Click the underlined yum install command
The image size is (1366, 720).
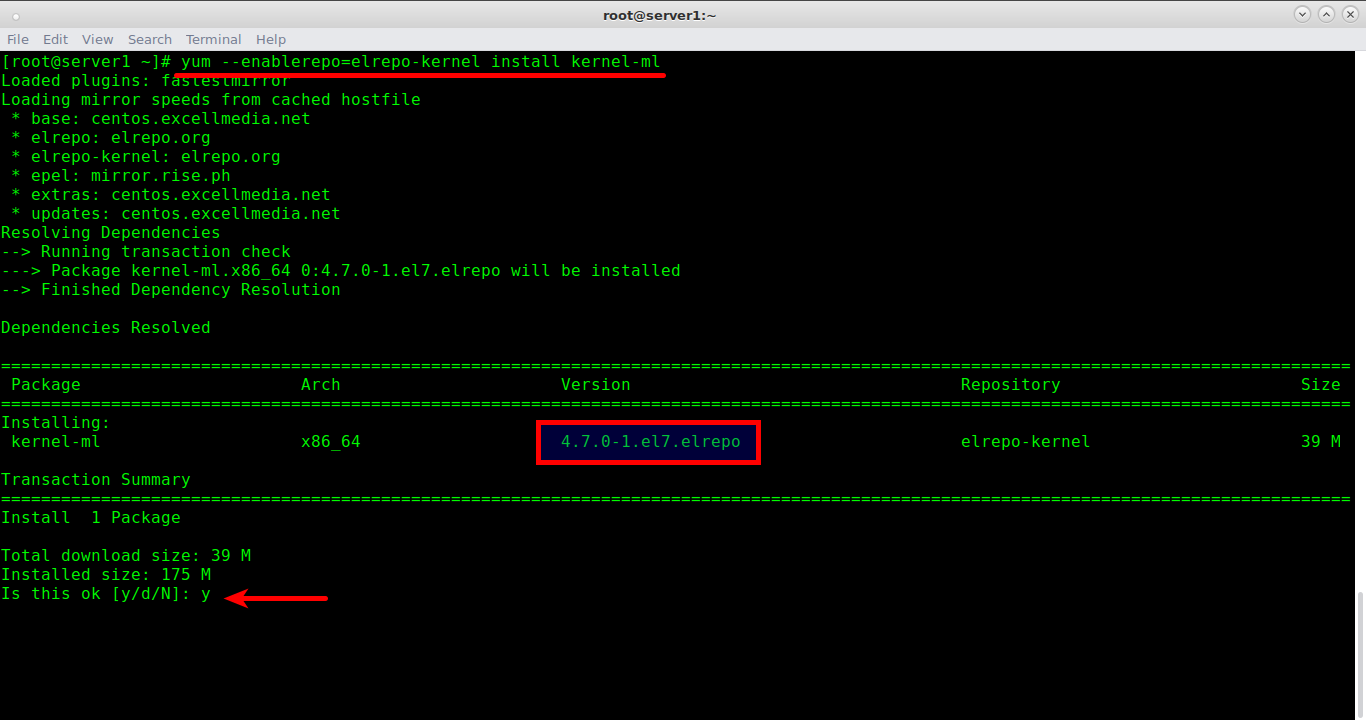[x=421, y=62]
